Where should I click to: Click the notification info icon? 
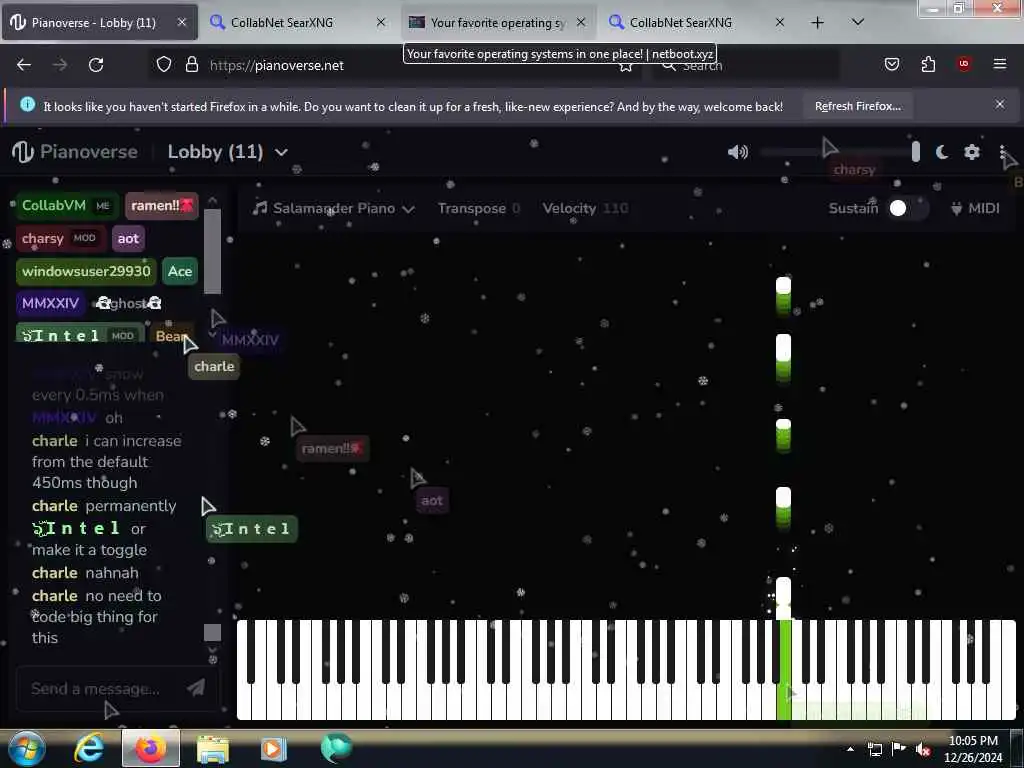(x=27, y=104)
